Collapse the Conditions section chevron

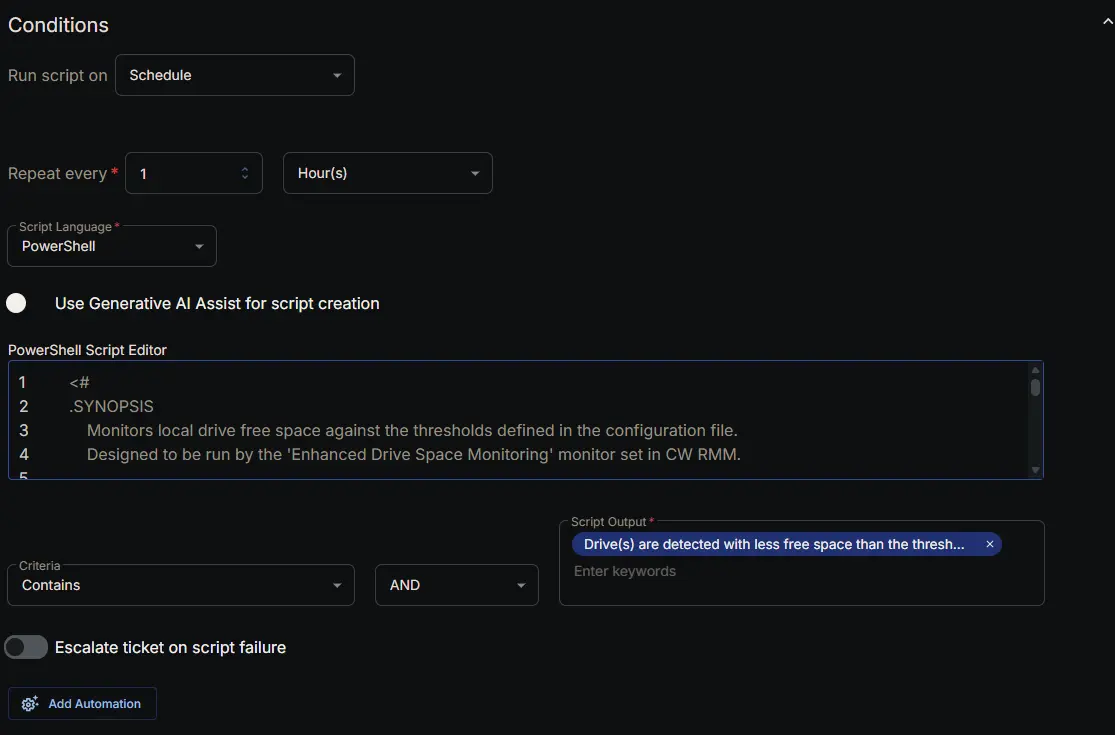[x=1107, y=22]
